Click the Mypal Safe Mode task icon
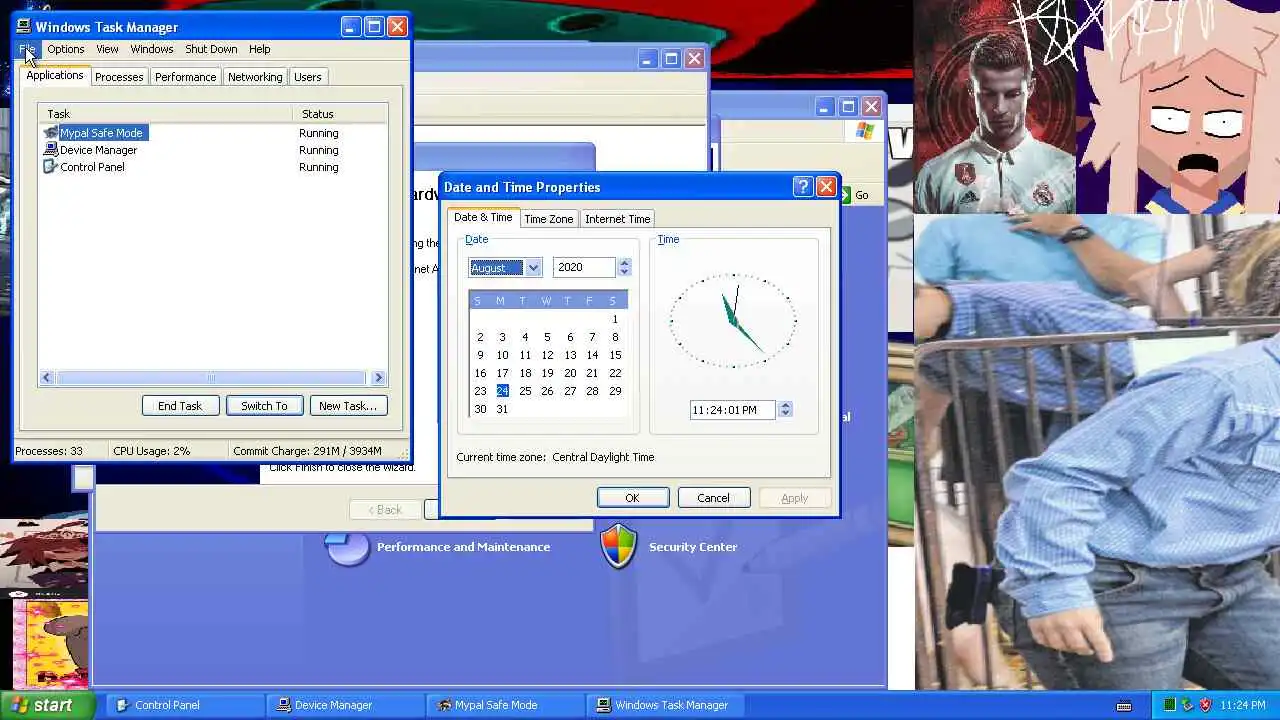Viewport: 1280px width, 720px height. (x=51, y=133)
